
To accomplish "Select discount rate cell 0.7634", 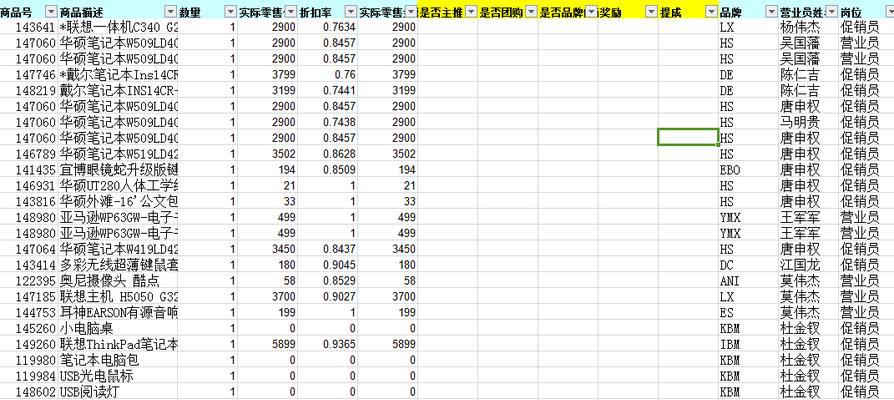I will pyautogui.click(x=327, y=27).
